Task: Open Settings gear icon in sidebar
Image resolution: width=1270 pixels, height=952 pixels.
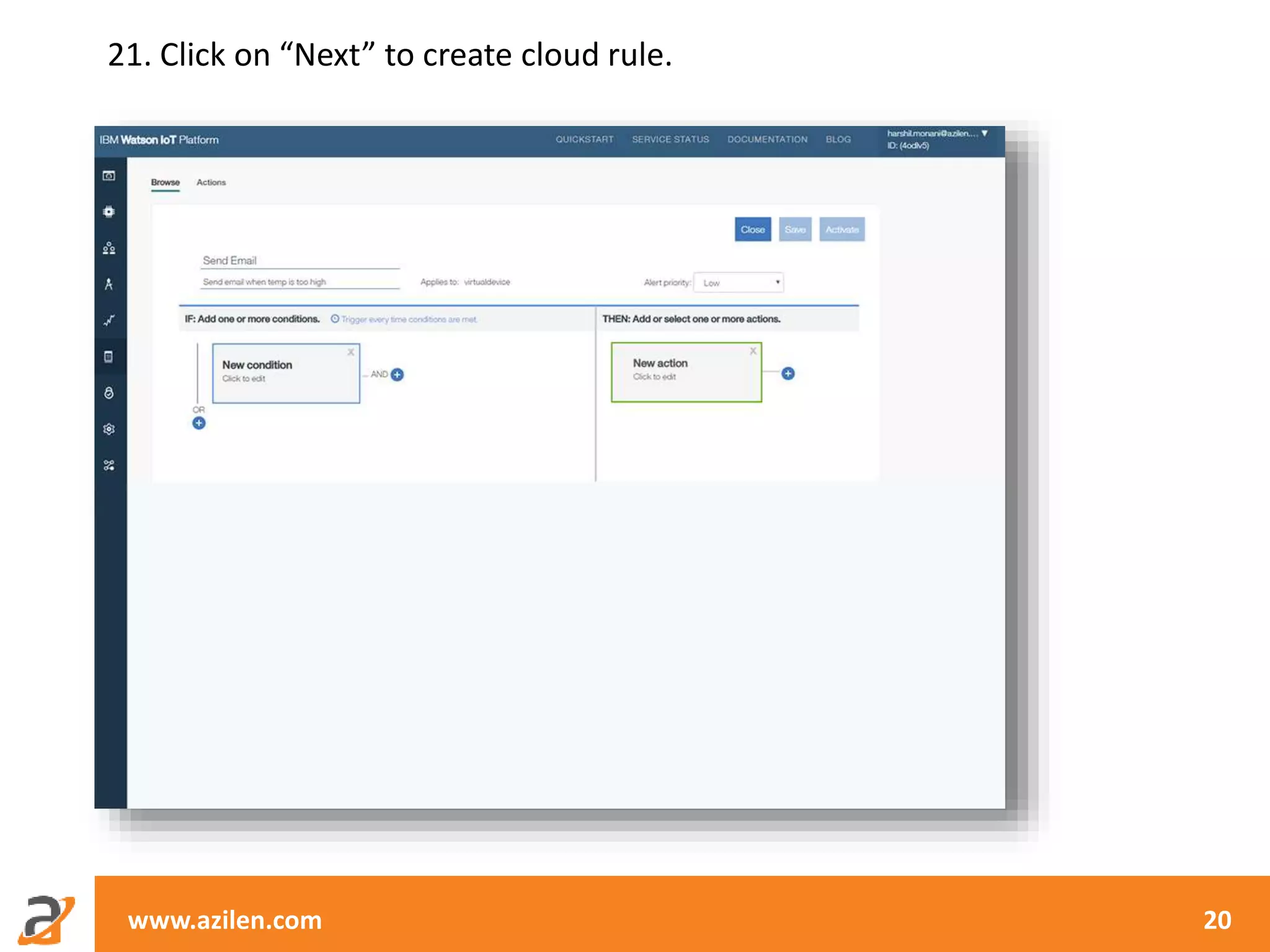Action: point(109,429)
